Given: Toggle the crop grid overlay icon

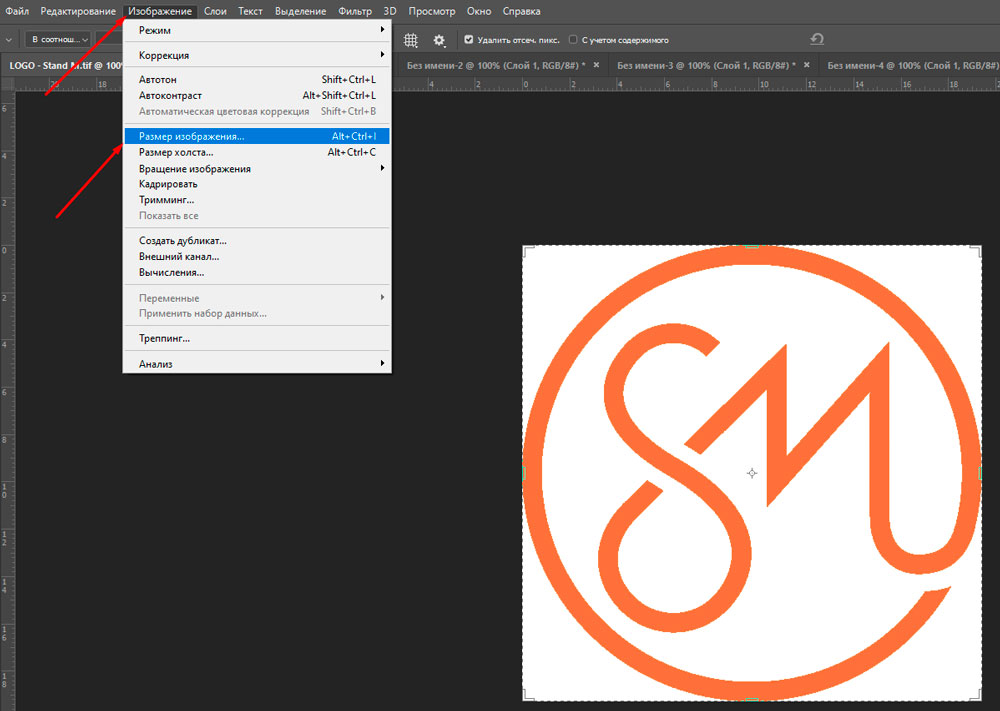Looking at the screenshot, I should point(411,40).
